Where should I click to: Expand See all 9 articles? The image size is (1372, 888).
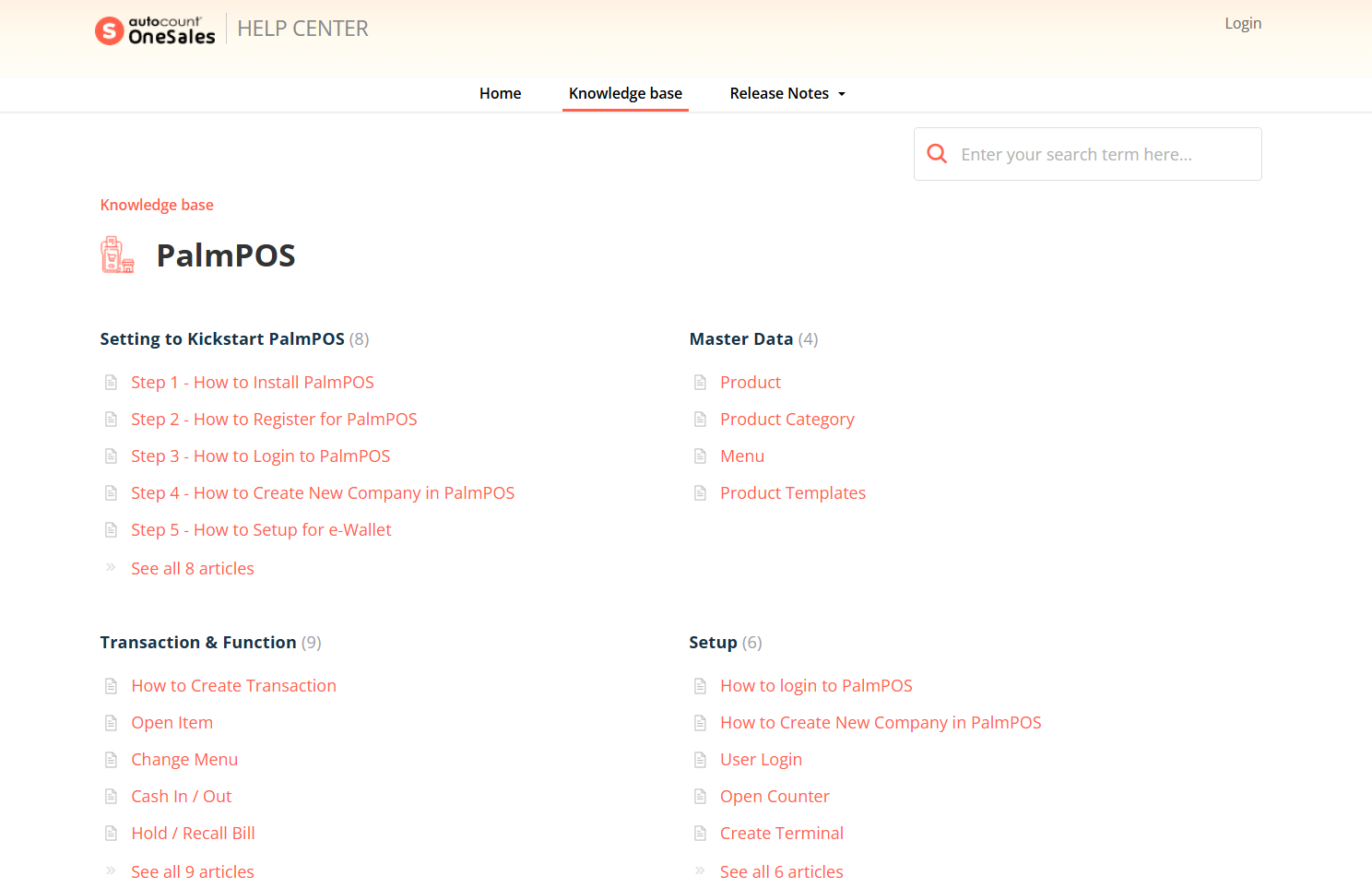(x=192, y=872)
